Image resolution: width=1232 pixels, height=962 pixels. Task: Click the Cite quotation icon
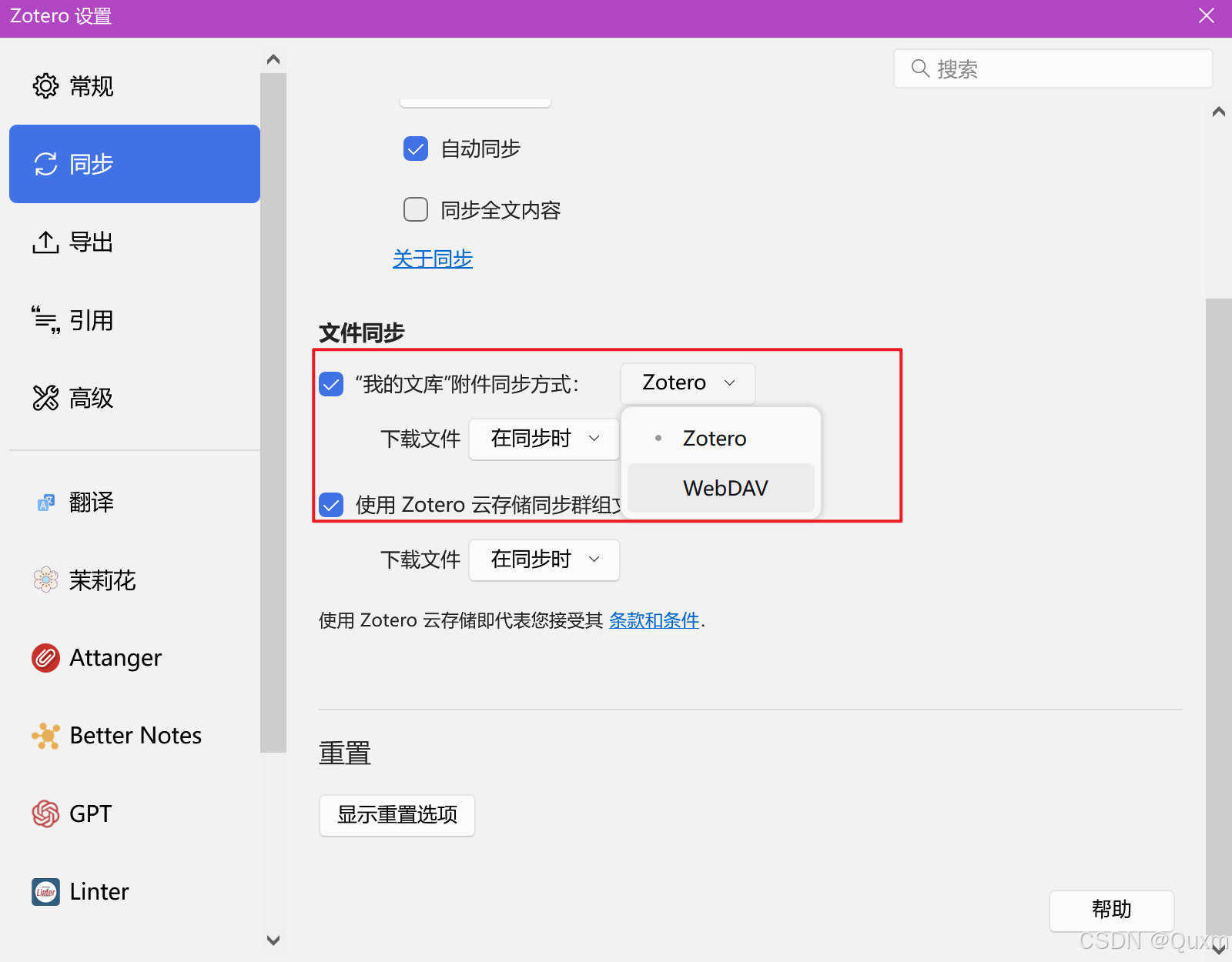[x=45, y=319]
